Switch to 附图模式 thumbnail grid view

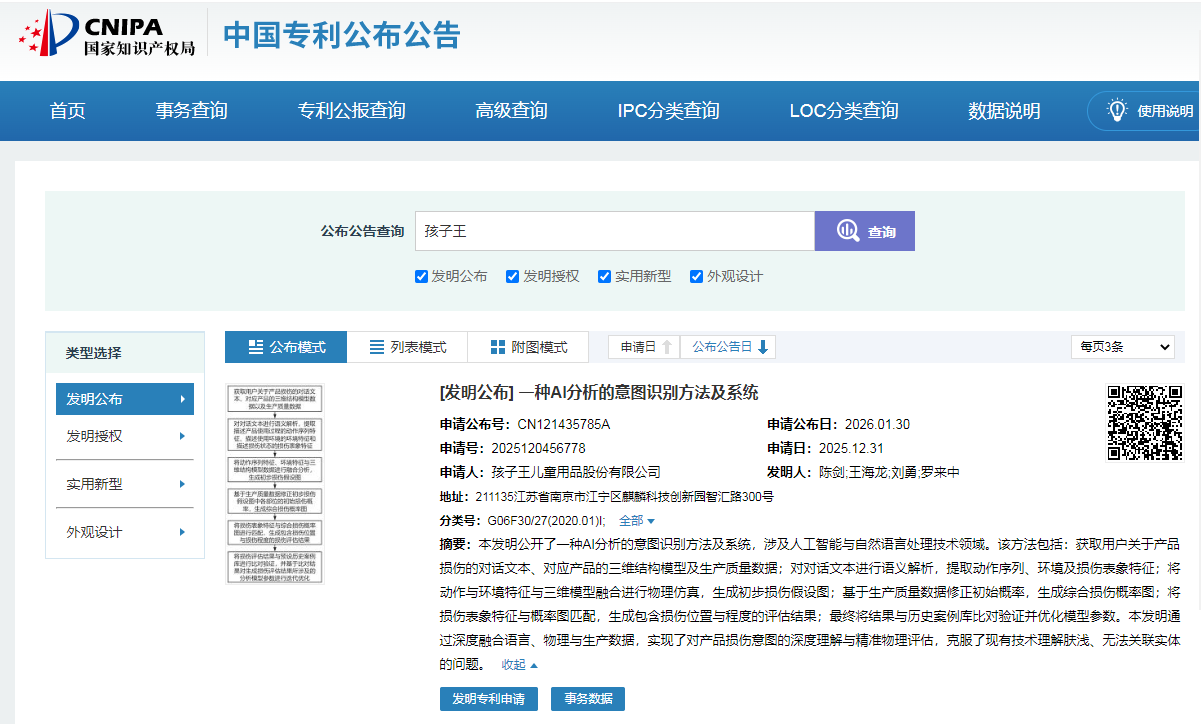coord(529,347)
